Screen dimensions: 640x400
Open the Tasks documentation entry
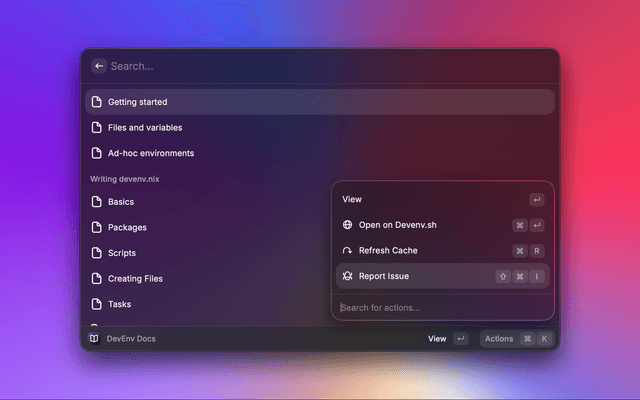[119, 304]
